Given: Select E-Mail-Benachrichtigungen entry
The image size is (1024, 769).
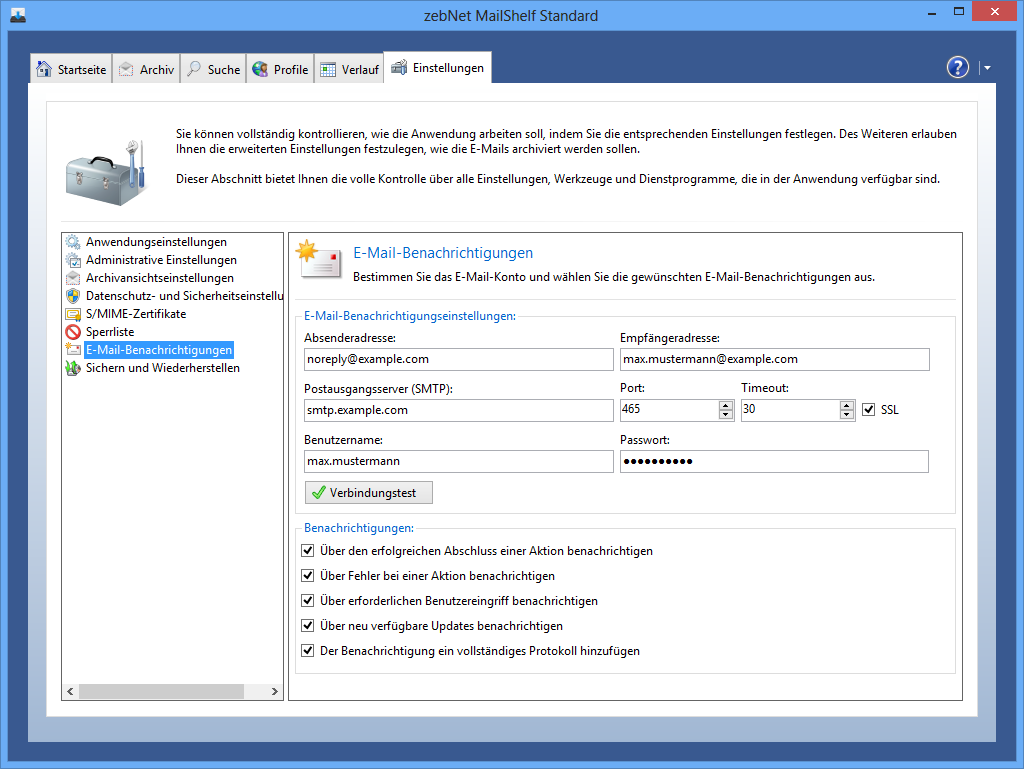Looking at the screenshot, I should click(x=159, y=350).
